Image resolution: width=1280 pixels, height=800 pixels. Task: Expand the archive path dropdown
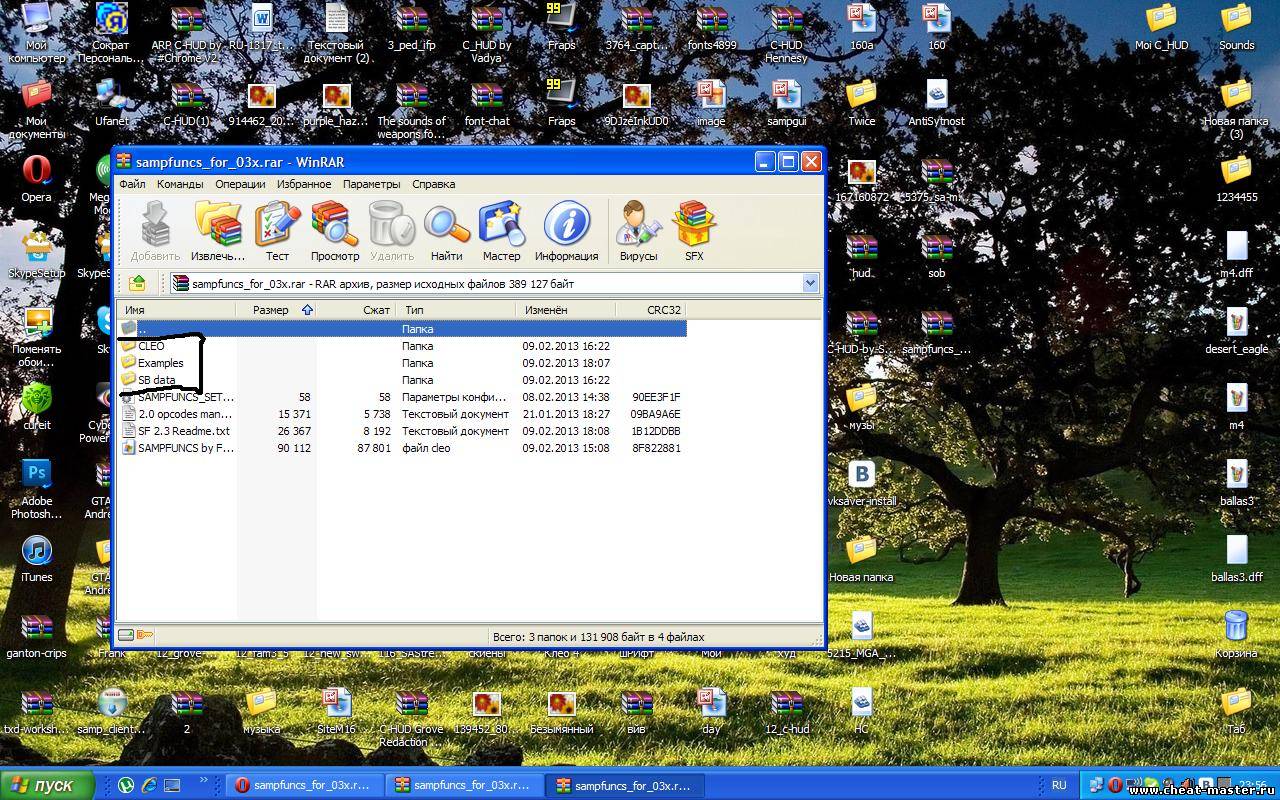810,283
